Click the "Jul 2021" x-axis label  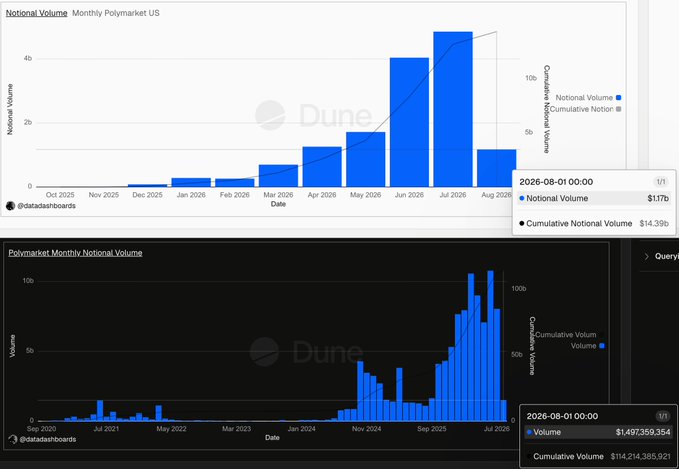tap(106, 429)
